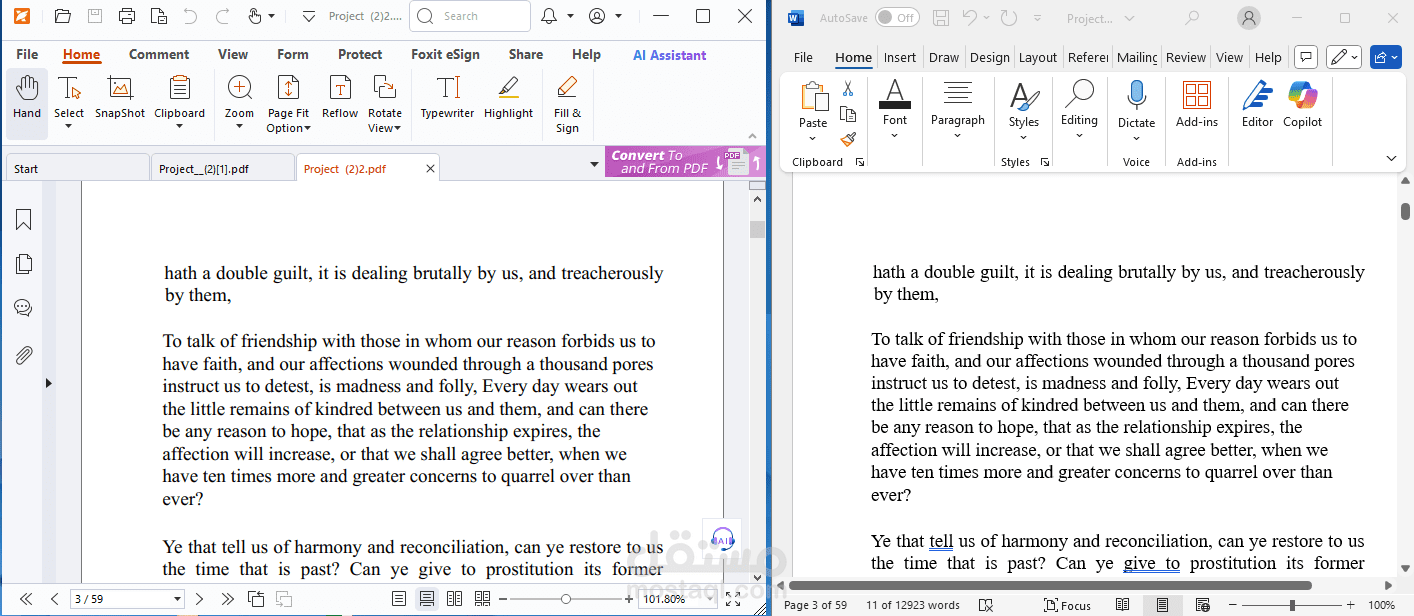Open AI Assistant in Foxit

pos(668,54)
